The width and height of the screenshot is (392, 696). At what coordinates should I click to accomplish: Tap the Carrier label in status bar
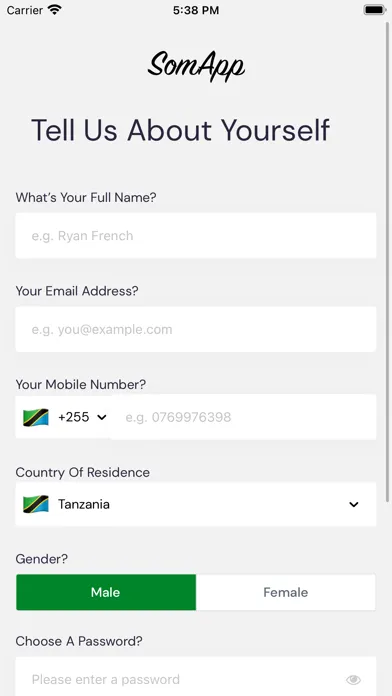(25, 10)
